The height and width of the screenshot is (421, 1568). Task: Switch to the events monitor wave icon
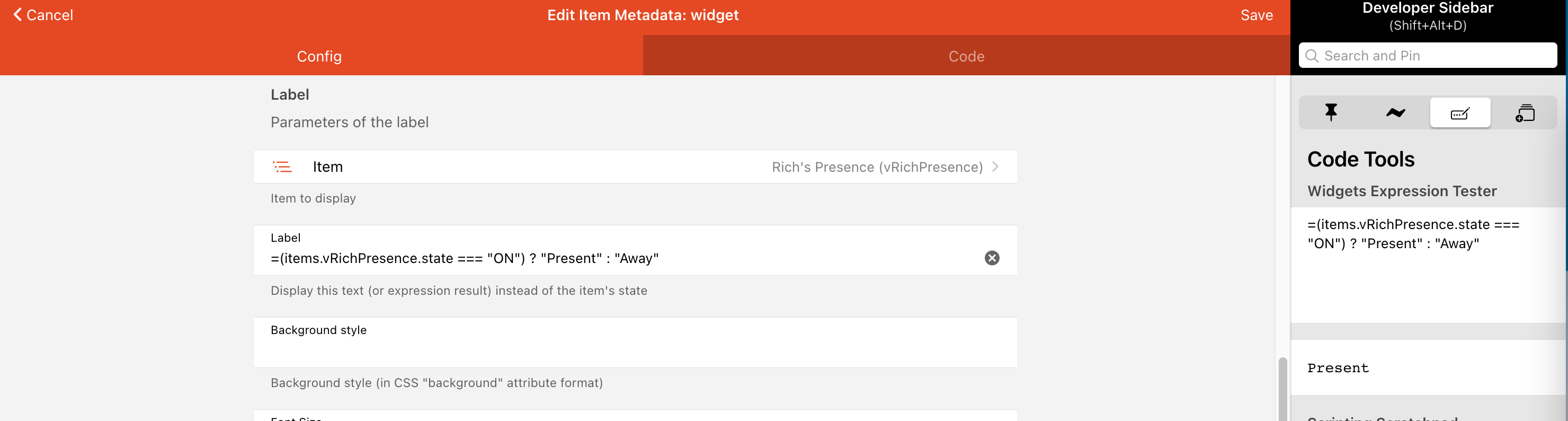[x=1395, y=113]
